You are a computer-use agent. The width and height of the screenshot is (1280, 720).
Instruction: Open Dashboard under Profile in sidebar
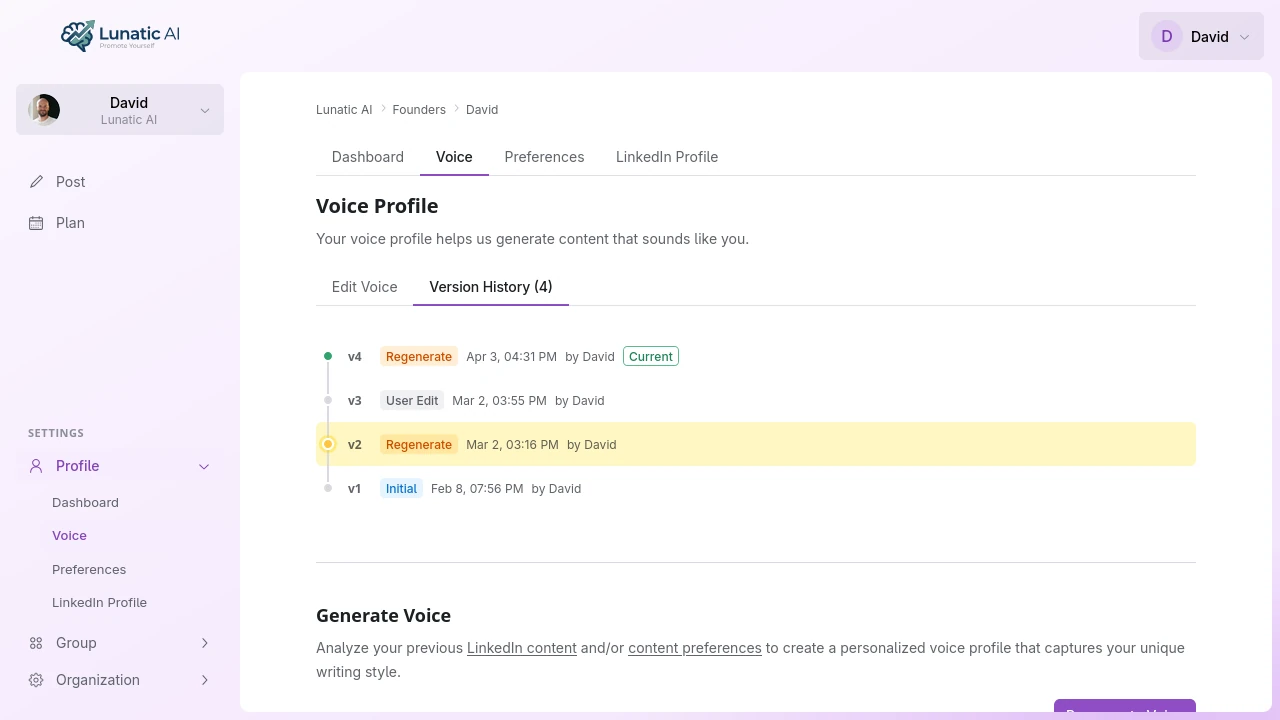point(85,502)
